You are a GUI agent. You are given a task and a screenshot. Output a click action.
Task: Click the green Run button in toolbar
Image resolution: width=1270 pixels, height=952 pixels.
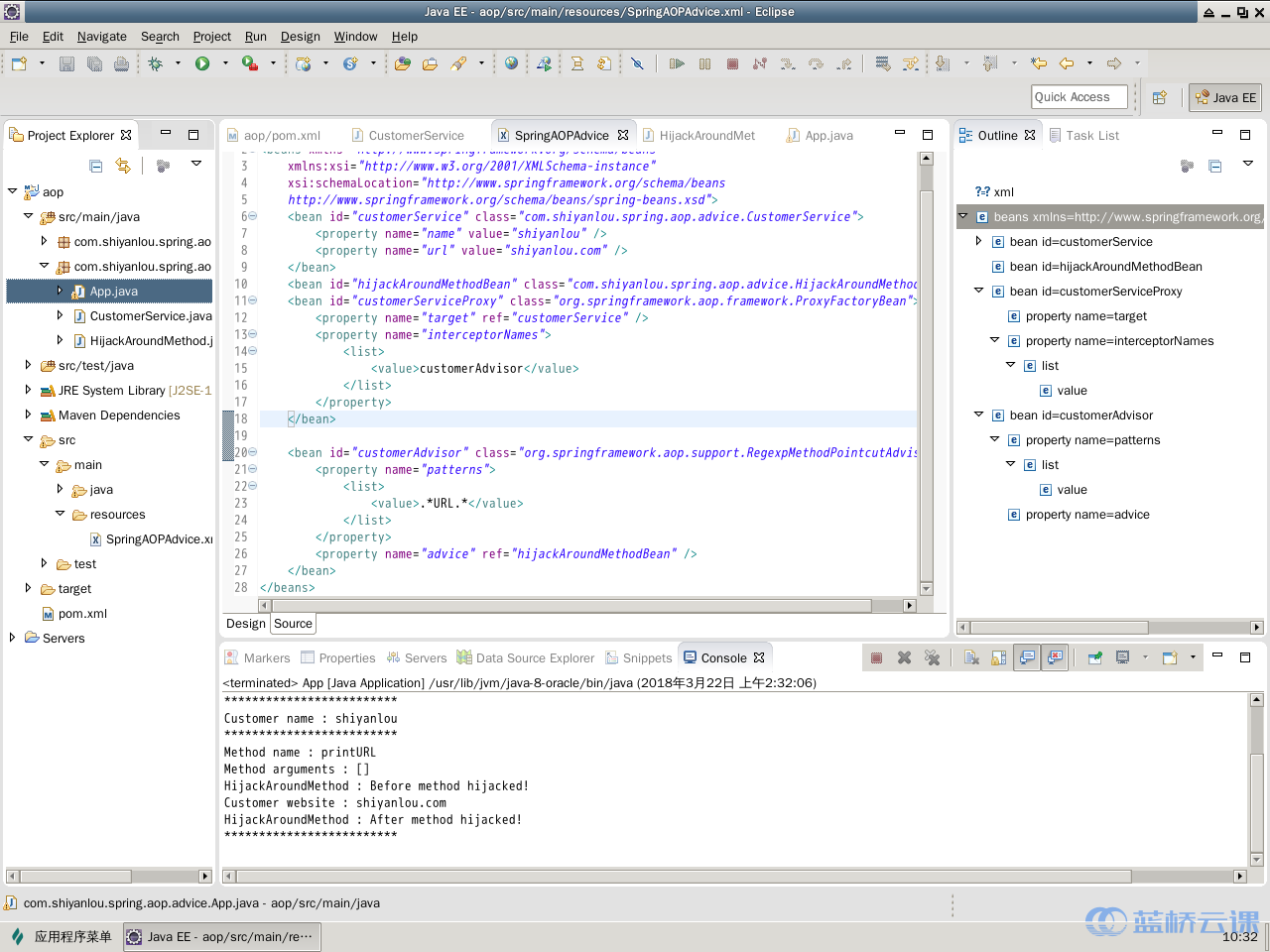coord(202,63)
